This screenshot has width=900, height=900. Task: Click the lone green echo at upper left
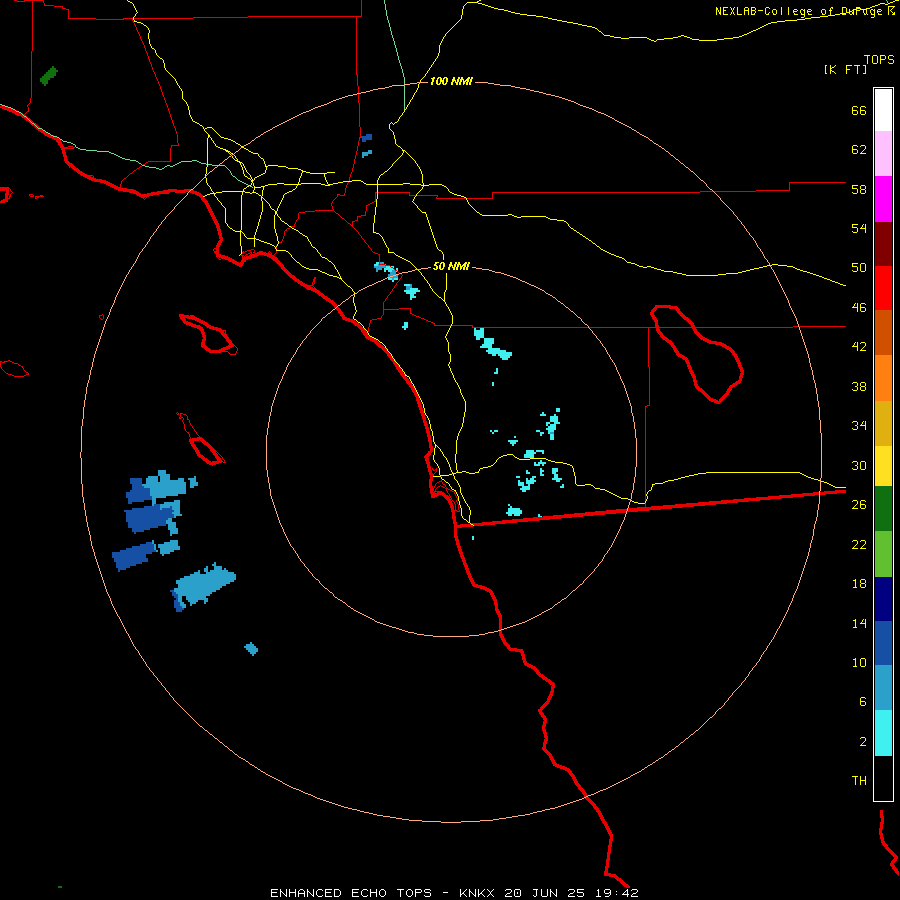[49, 76]
